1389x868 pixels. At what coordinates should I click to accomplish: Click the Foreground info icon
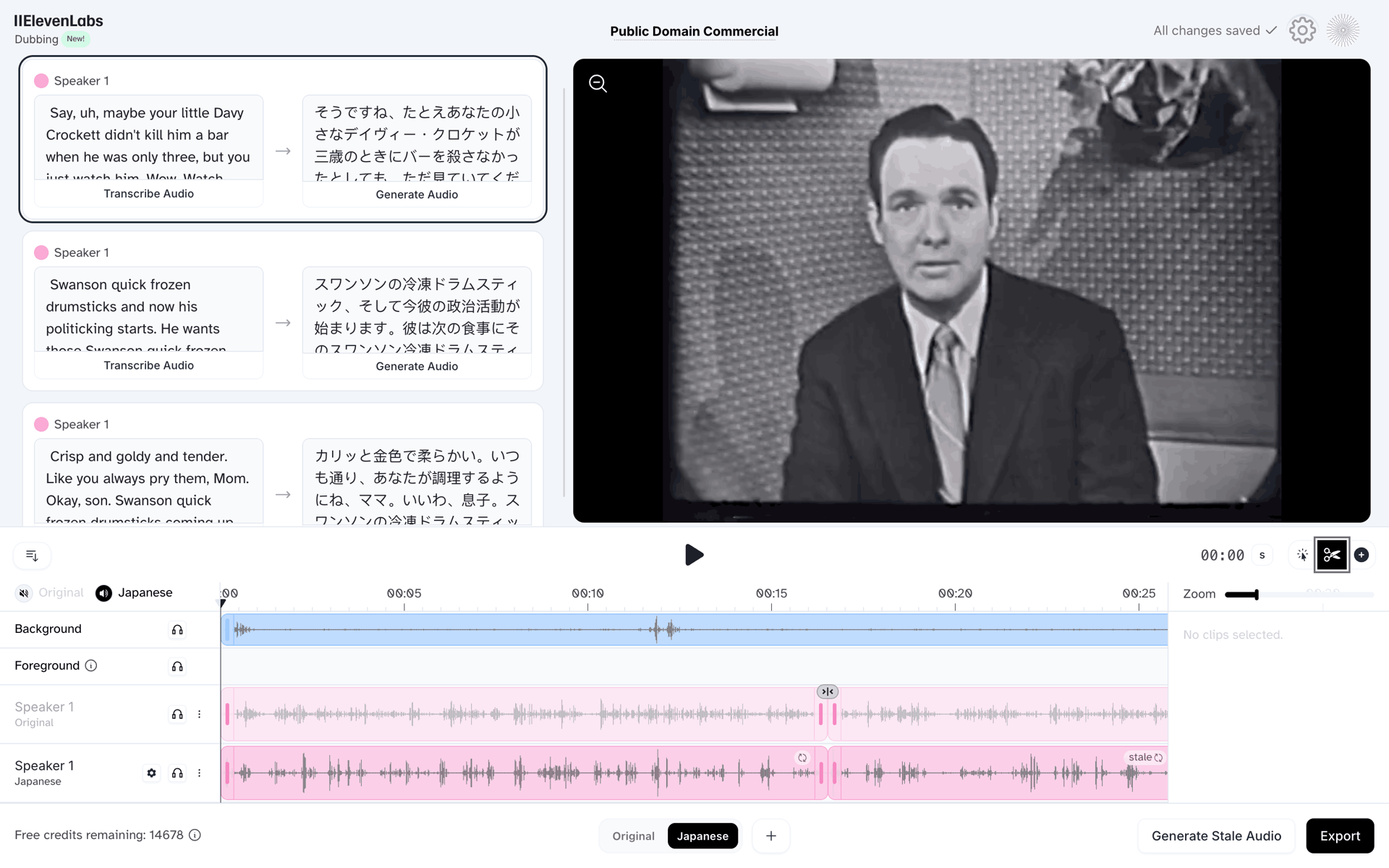click(x=91, y=665)
